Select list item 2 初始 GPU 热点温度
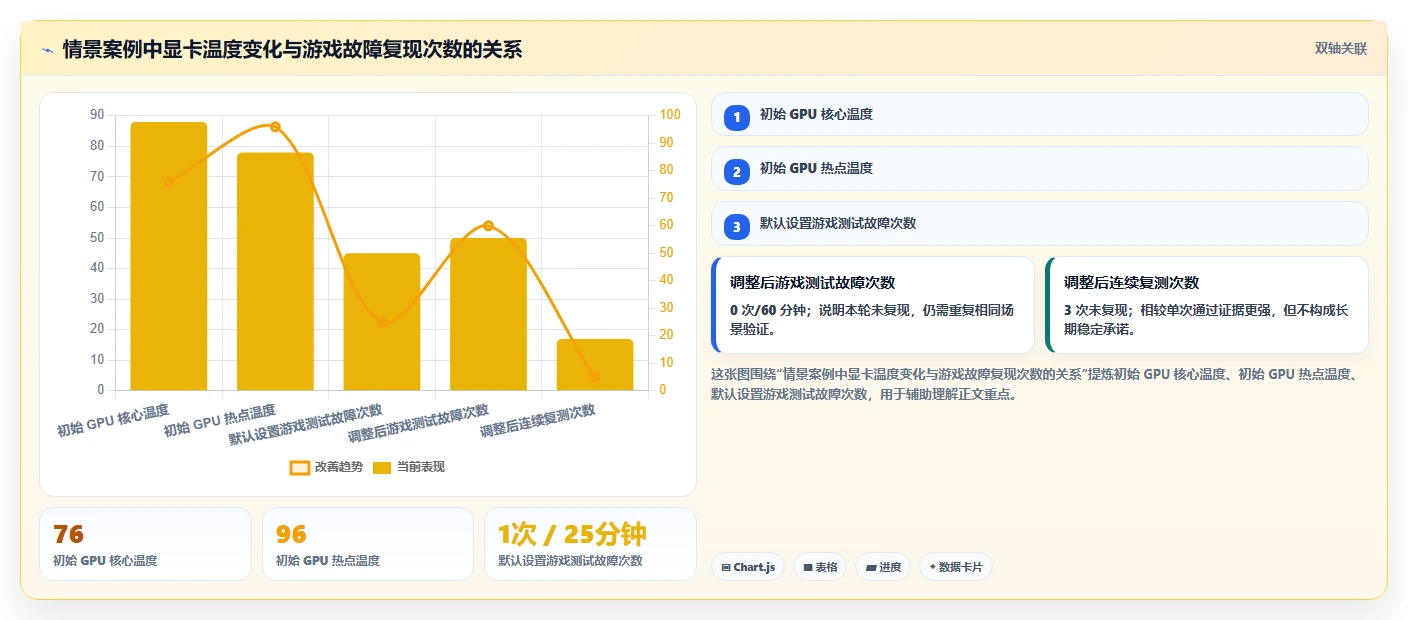1408x620 pixels. coord(1039,169)
